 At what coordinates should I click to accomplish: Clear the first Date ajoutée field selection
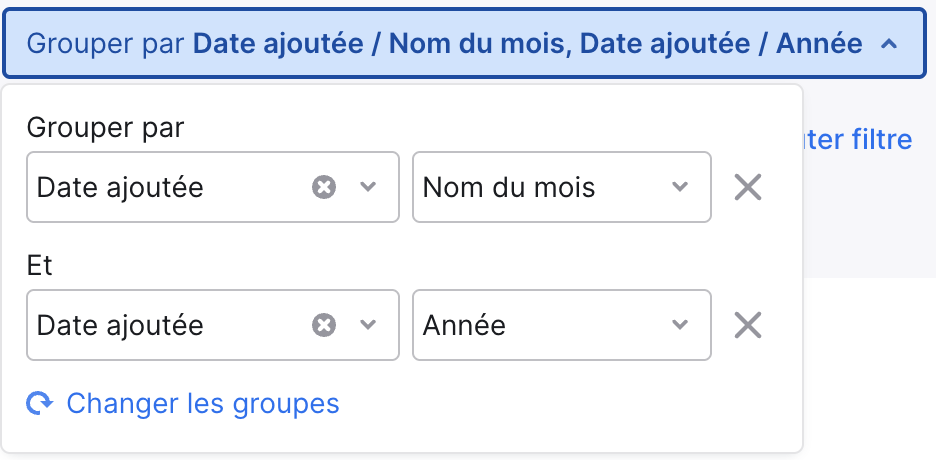point(324,187)
